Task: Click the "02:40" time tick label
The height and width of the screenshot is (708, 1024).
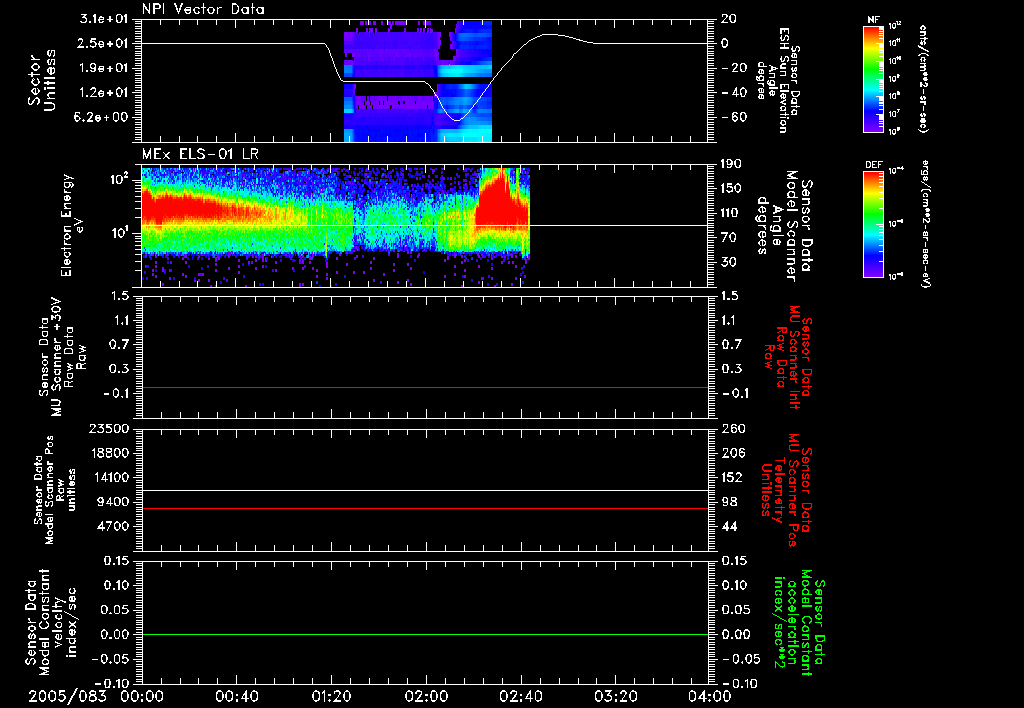Action: click(x=520, y=697)
